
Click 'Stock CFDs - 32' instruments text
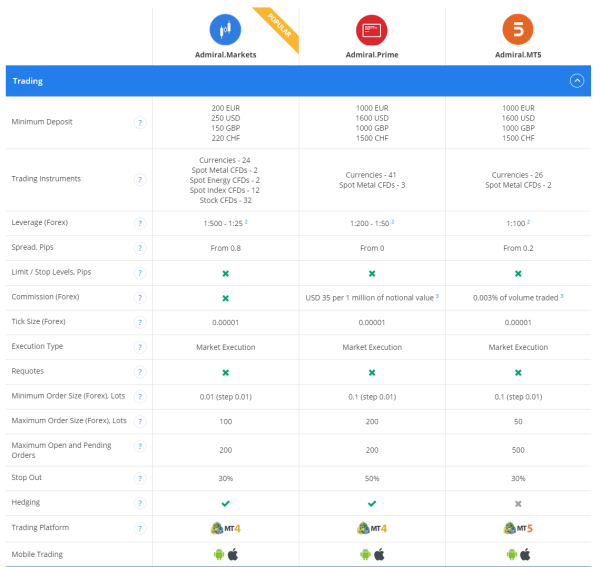(225, 200)
